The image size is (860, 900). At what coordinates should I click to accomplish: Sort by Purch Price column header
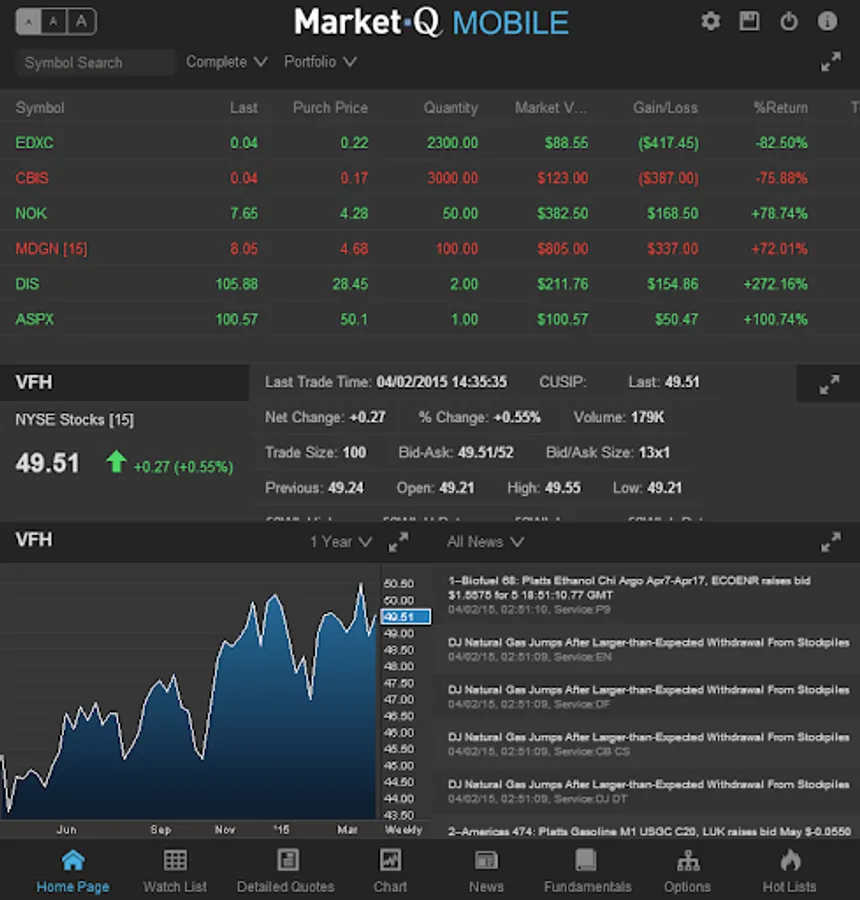click(x=330, y=108)
